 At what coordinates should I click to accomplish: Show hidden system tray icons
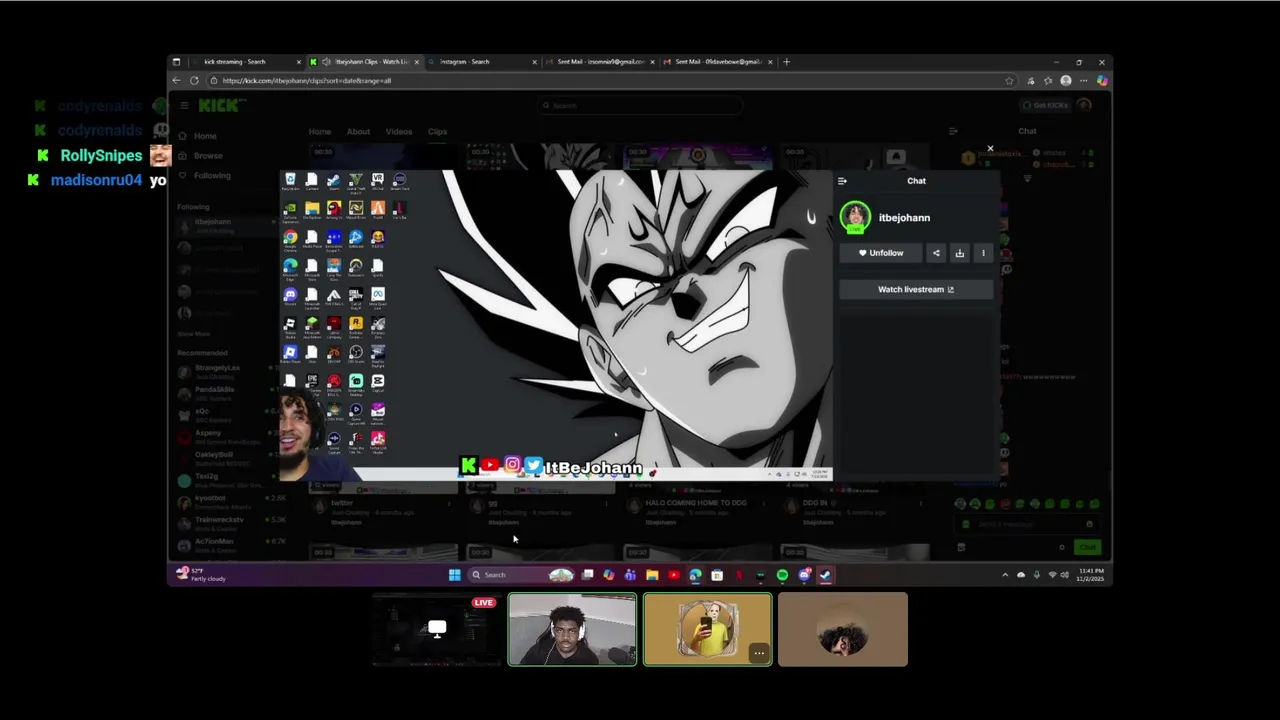coord(1005,575)
